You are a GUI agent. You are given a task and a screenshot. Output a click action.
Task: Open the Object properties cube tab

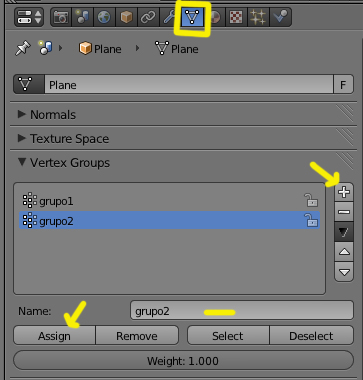tap(126, 17)
